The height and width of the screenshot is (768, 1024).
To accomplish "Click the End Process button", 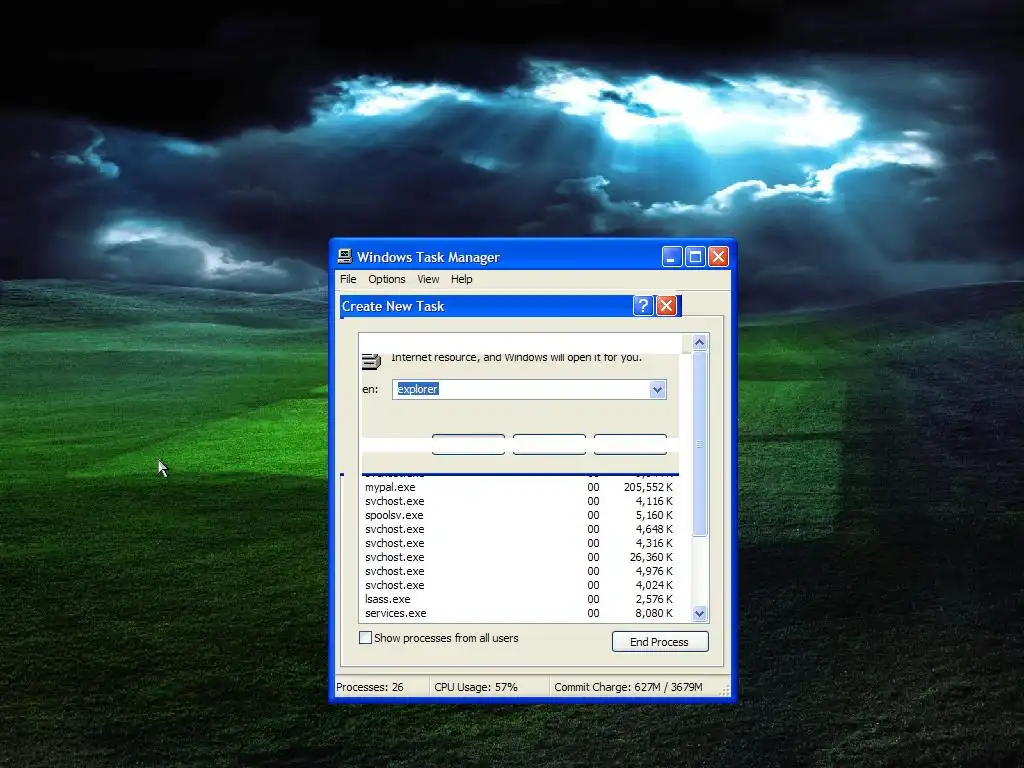I will point(660,641).
